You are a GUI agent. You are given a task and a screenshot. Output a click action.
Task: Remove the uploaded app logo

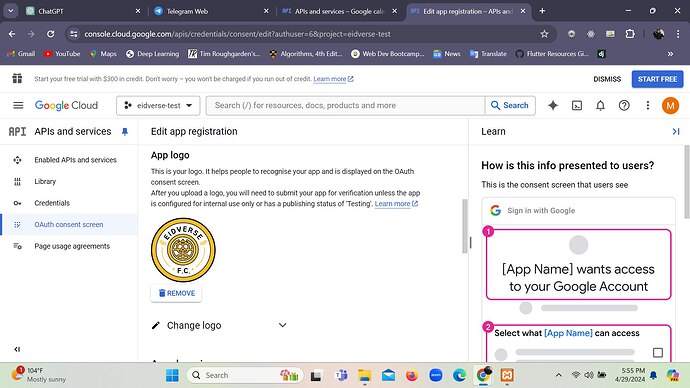pyautogui.click(x=176, y=293)
